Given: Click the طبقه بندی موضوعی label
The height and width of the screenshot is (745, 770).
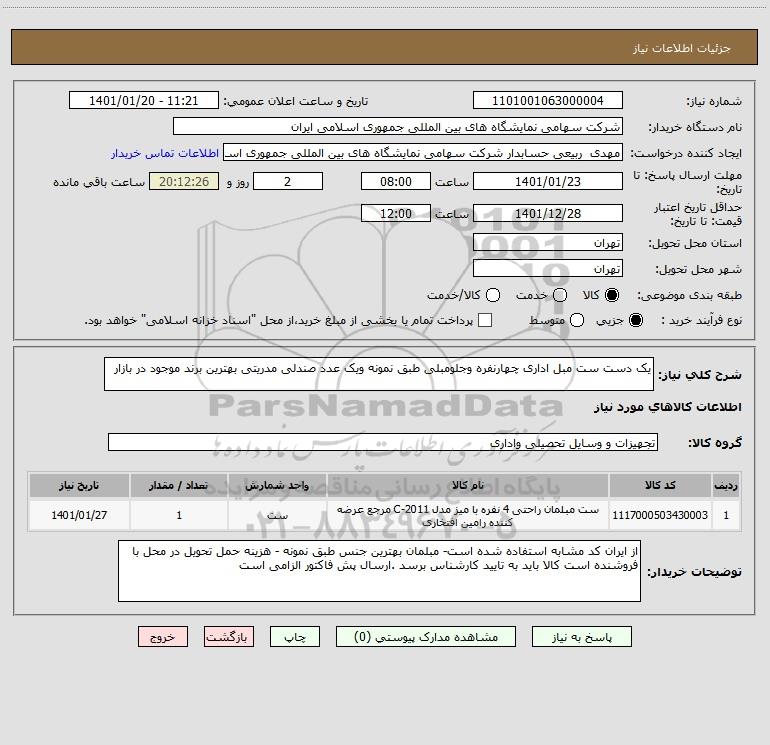Looking at the screenshot, I should (689, 295).
